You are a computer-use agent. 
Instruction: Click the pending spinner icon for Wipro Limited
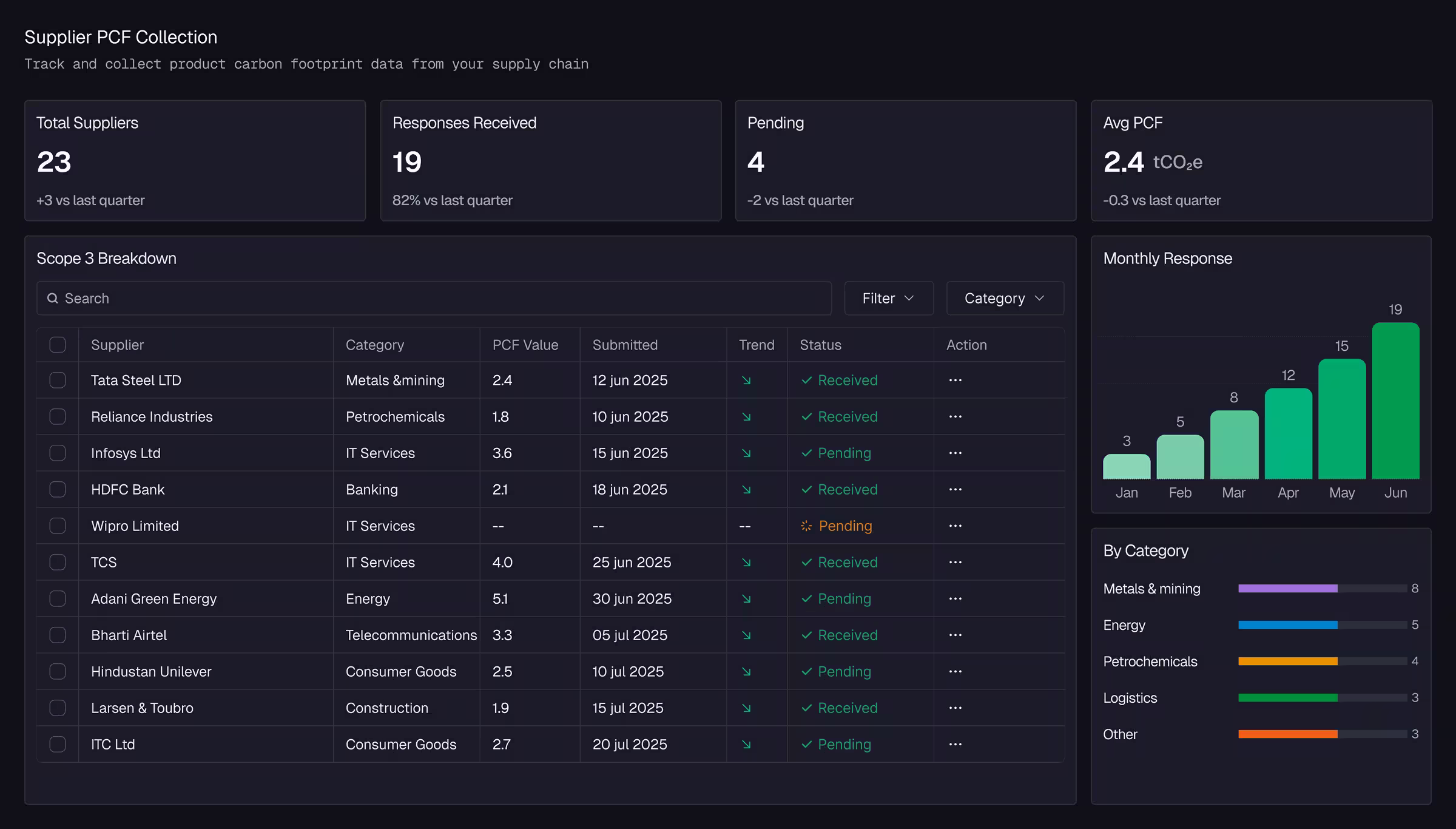tap(806, 526)
